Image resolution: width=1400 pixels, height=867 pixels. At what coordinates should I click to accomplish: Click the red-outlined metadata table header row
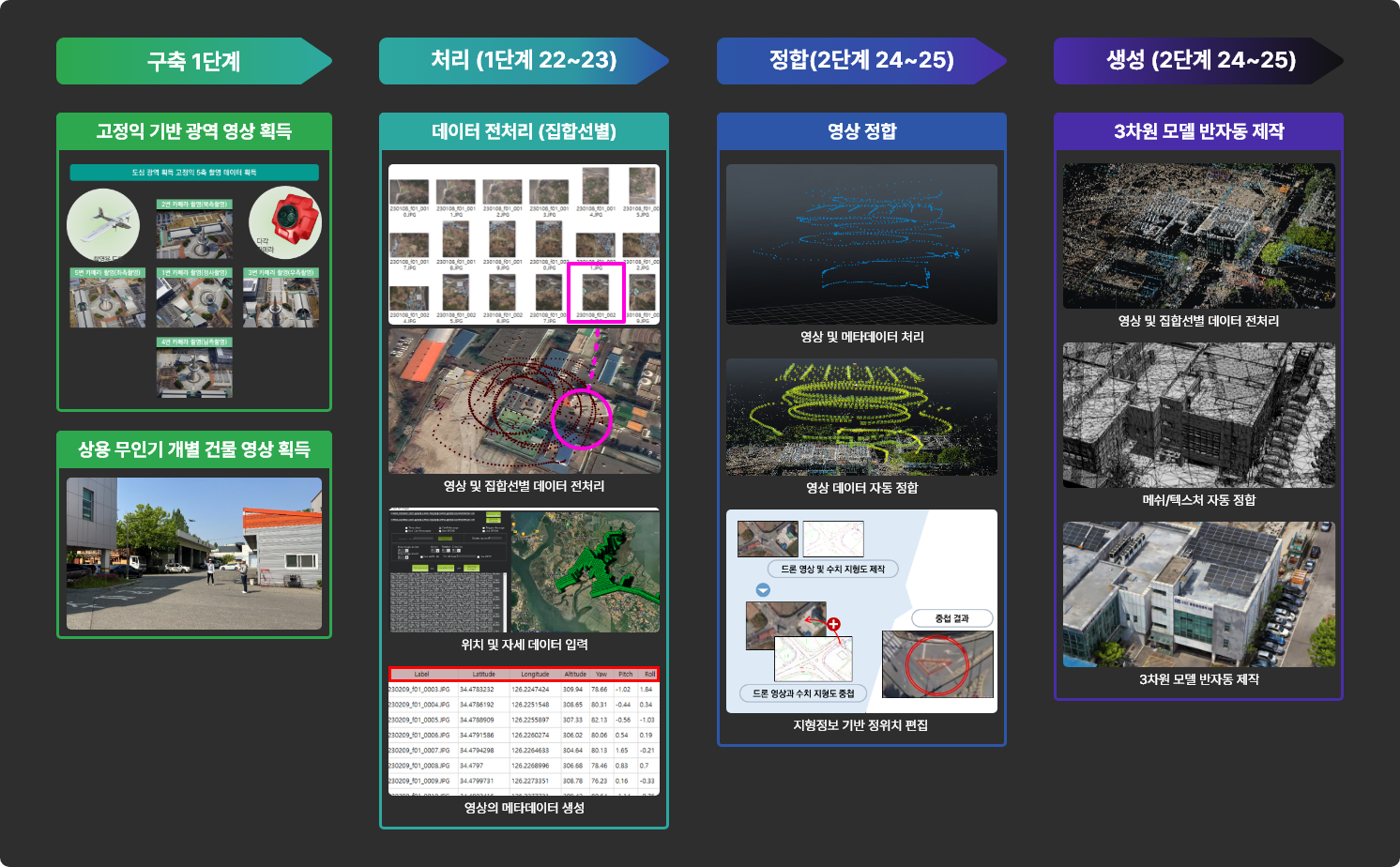tap(524, 674)
